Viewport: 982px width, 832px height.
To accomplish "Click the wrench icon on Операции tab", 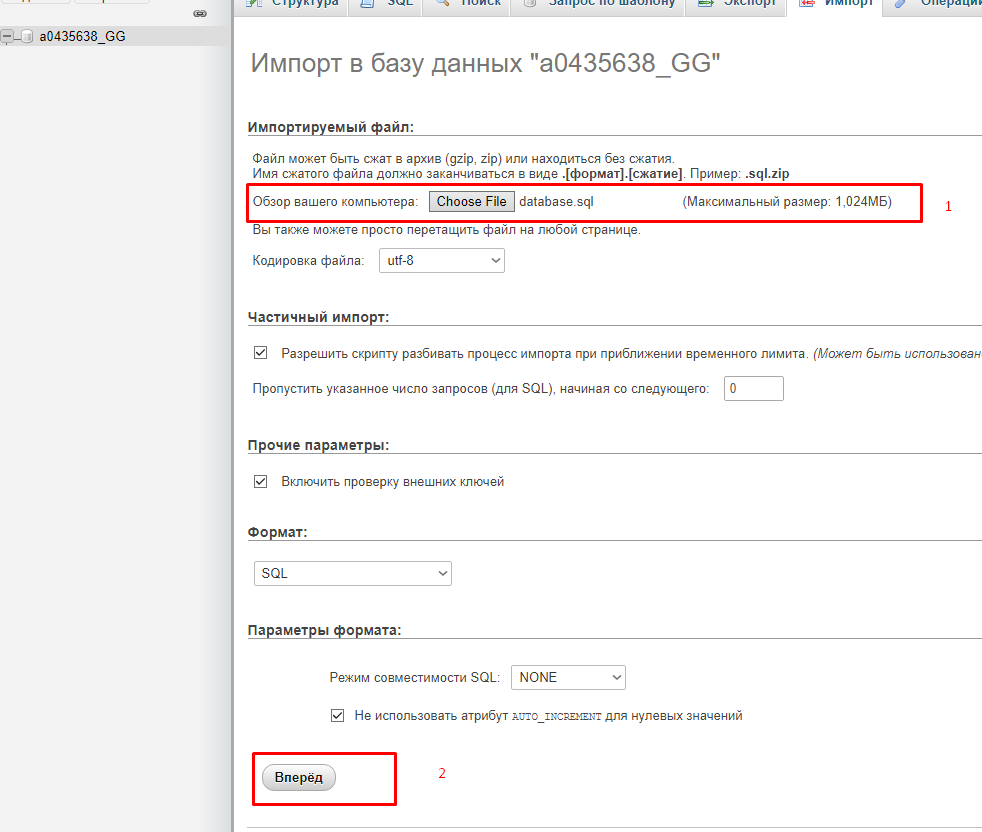I will pyautogui.click(x=902, y=3).
